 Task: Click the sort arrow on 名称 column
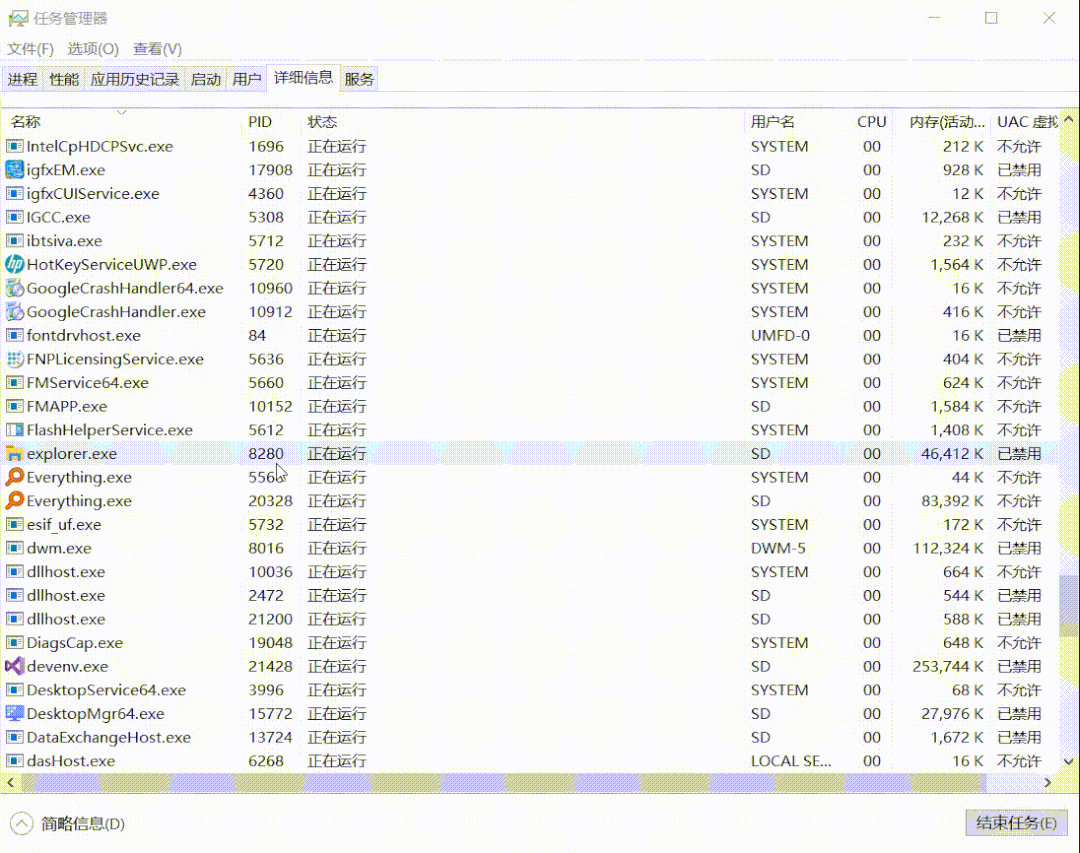click(x=122, y=114)
